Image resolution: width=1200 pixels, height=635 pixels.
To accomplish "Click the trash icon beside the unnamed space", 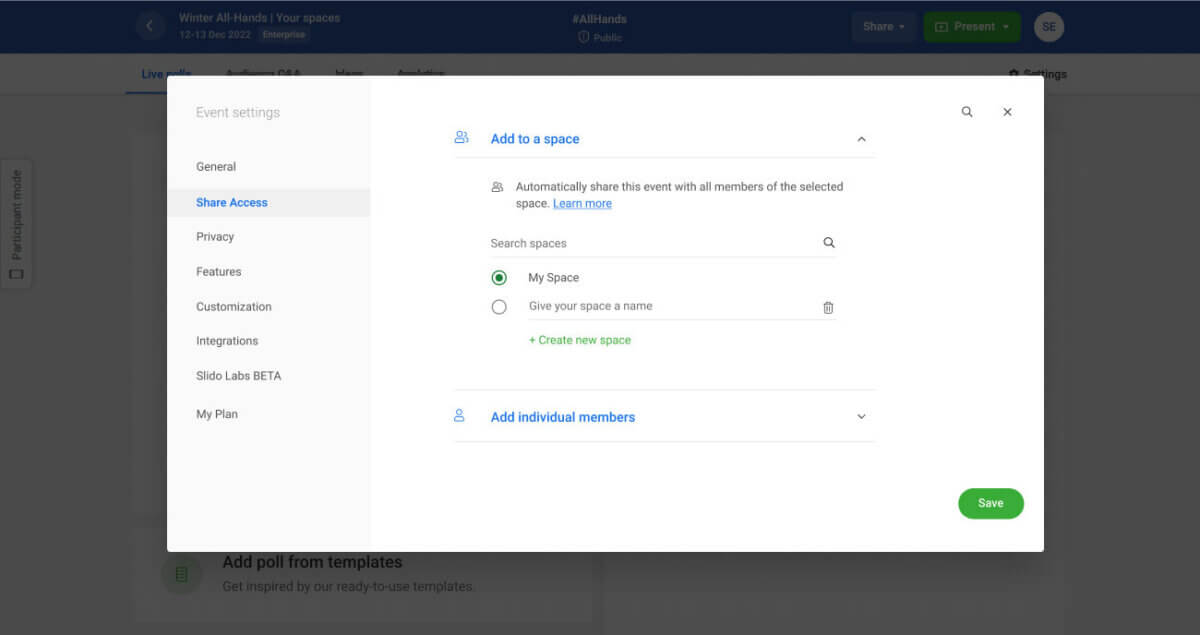I will pos(828,307).
